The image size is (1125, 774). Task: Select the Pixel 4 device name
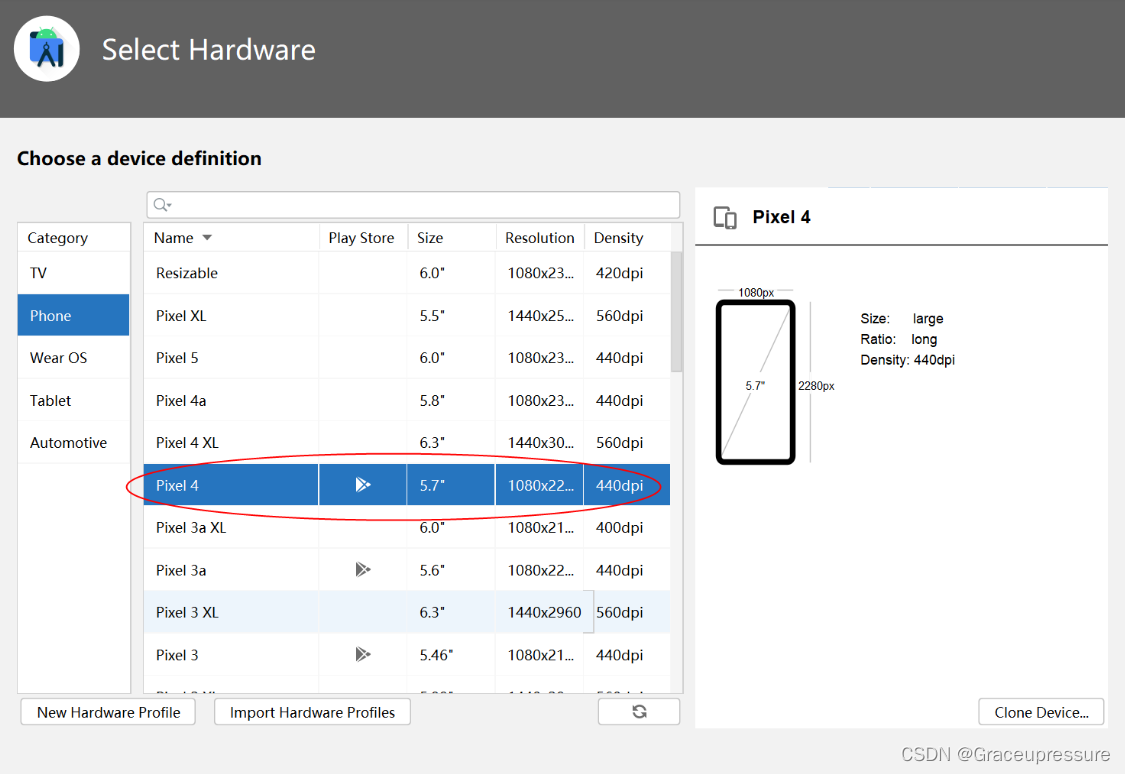(x=177, y=486)
